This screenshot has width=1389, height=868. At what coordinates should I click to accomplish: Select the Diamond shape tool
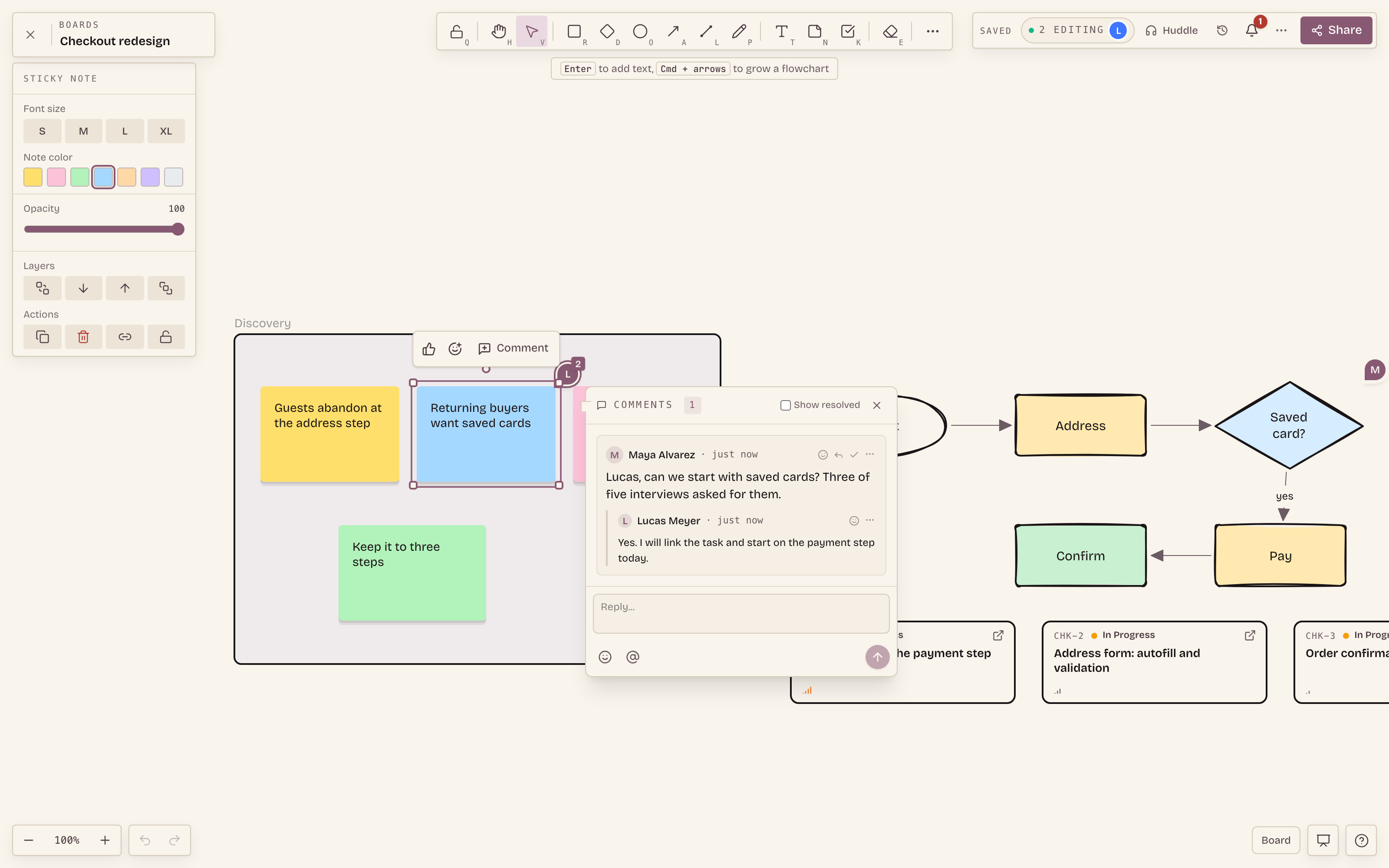(607, 31)
